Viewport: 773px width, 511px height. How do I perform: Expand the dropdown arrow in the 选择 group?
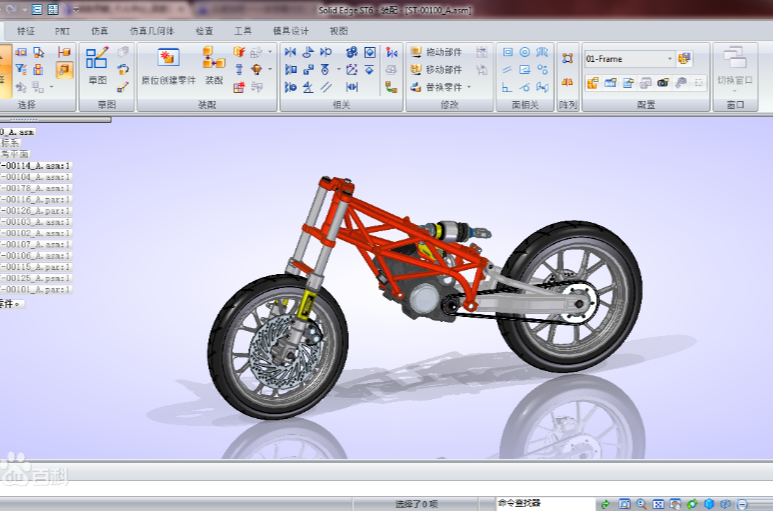pos(51,87)
